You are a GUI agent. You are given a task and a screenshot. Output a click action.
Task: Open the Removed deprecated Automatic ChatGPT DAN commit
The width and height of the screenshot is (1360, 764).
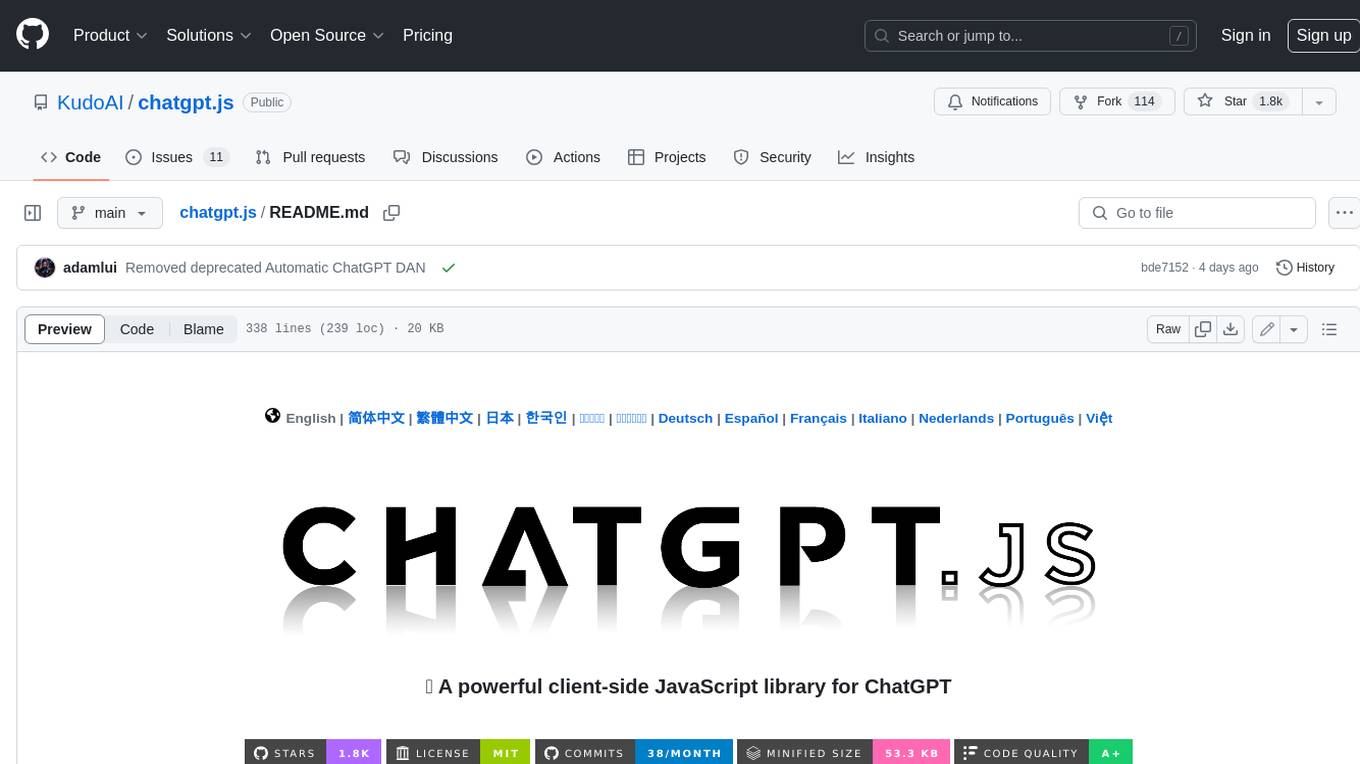pyautogui.click(x=275, y=268)
